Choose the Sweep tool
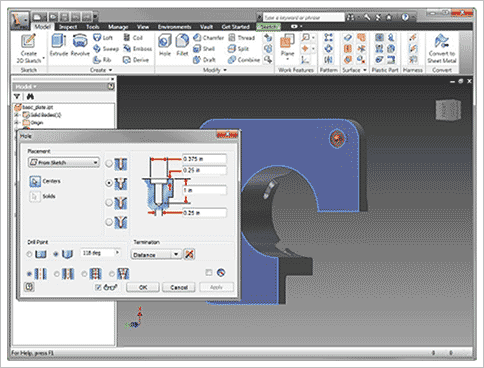This screenshot has height=368, width=484. point(106,49)
